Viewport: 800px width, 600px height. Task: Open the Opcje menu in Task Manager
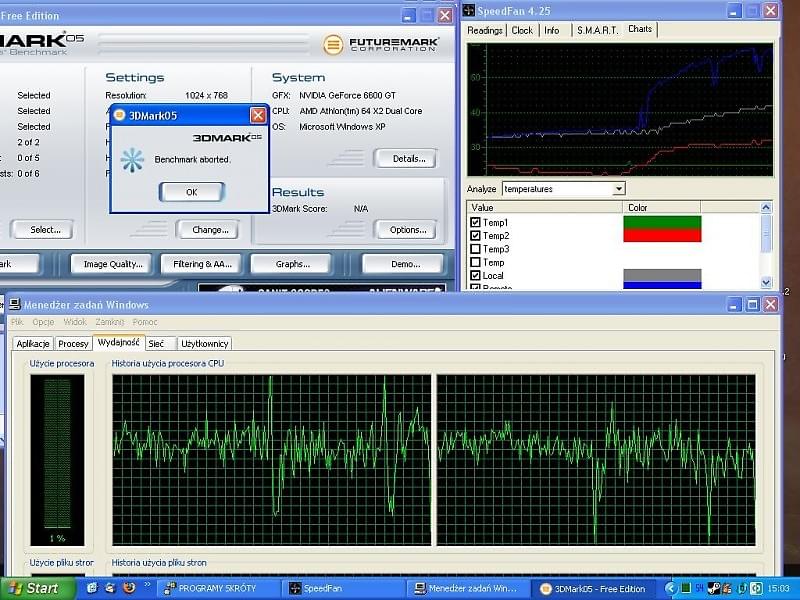tap(43, 322)
